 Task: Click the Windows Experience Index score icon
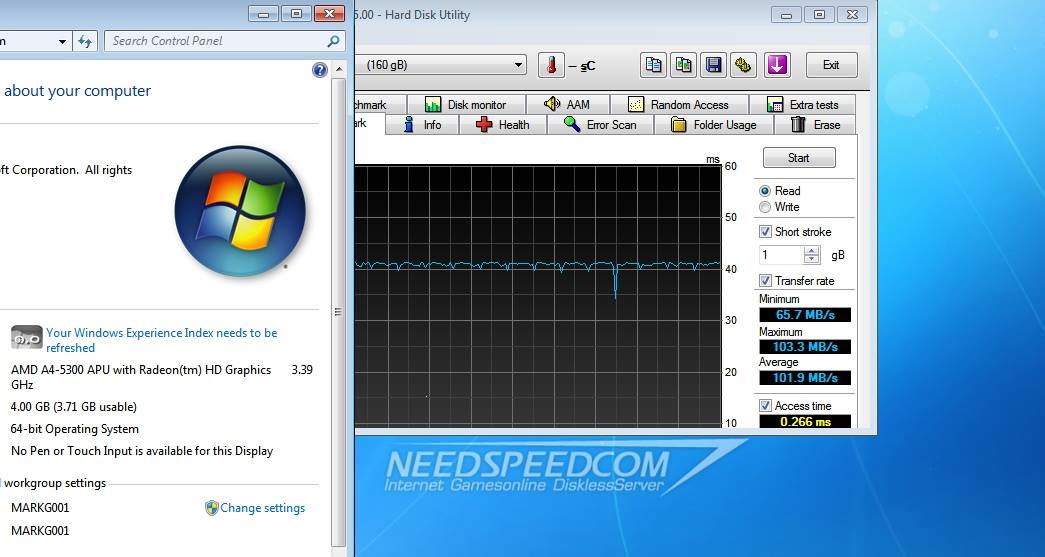pyautogui.click(x=27, y=337)
